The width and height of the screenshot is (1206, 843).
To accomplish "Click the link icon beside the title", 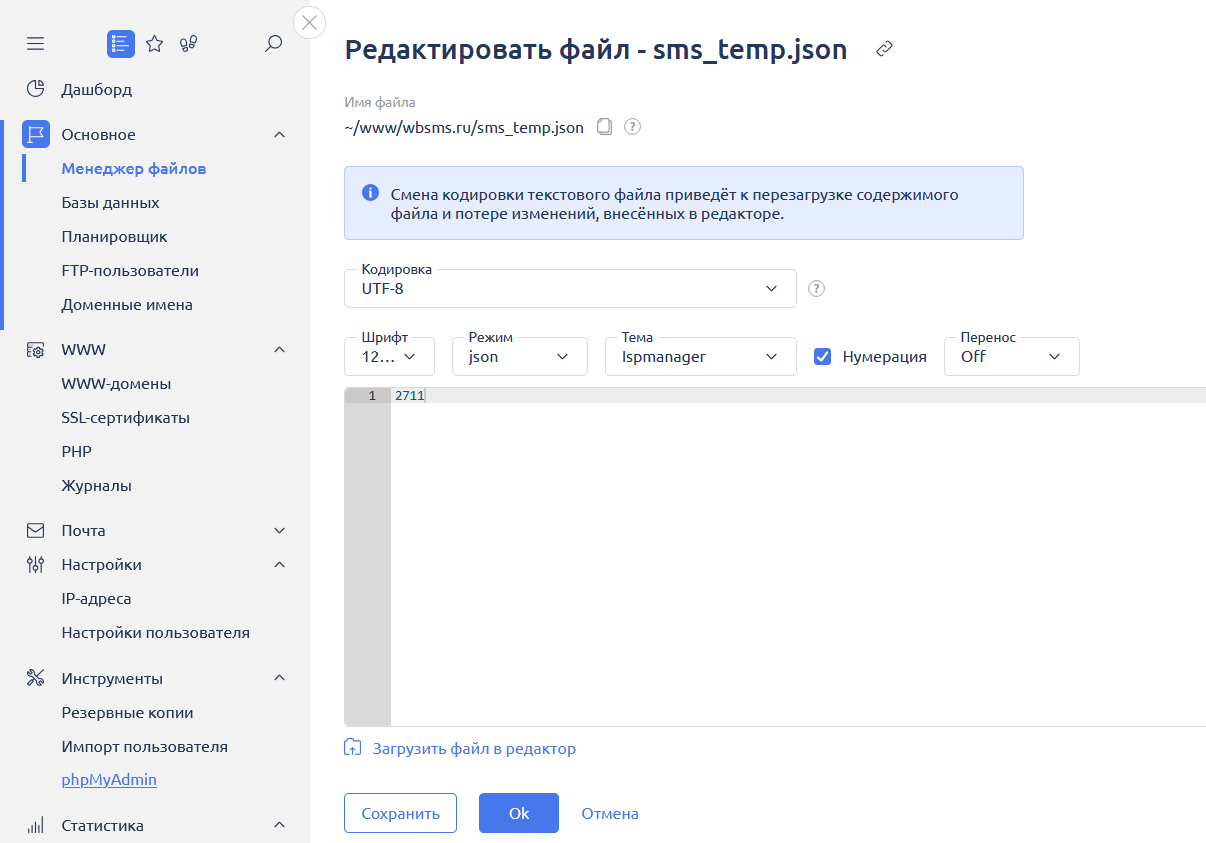I will 884,49.
